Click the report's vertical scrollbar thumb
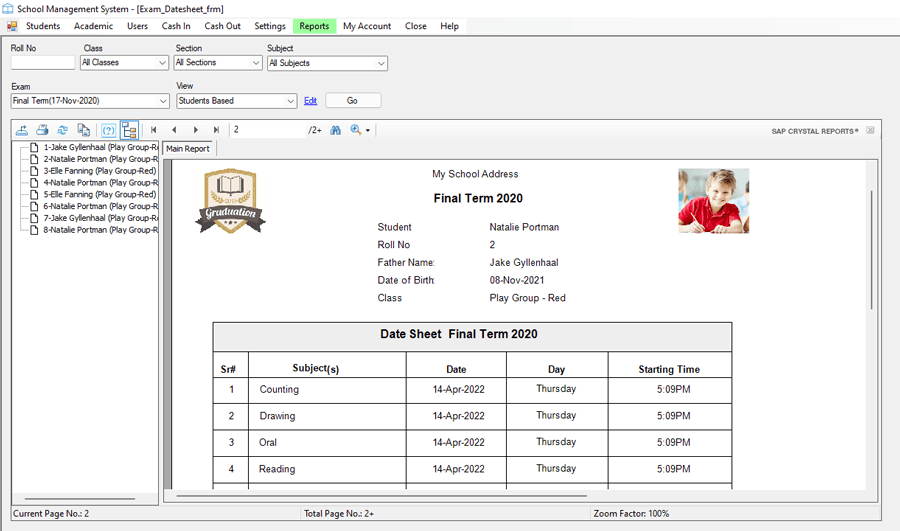Image resolution: width=900 pixels, height=531 pixels. click(x=871, y=250)
